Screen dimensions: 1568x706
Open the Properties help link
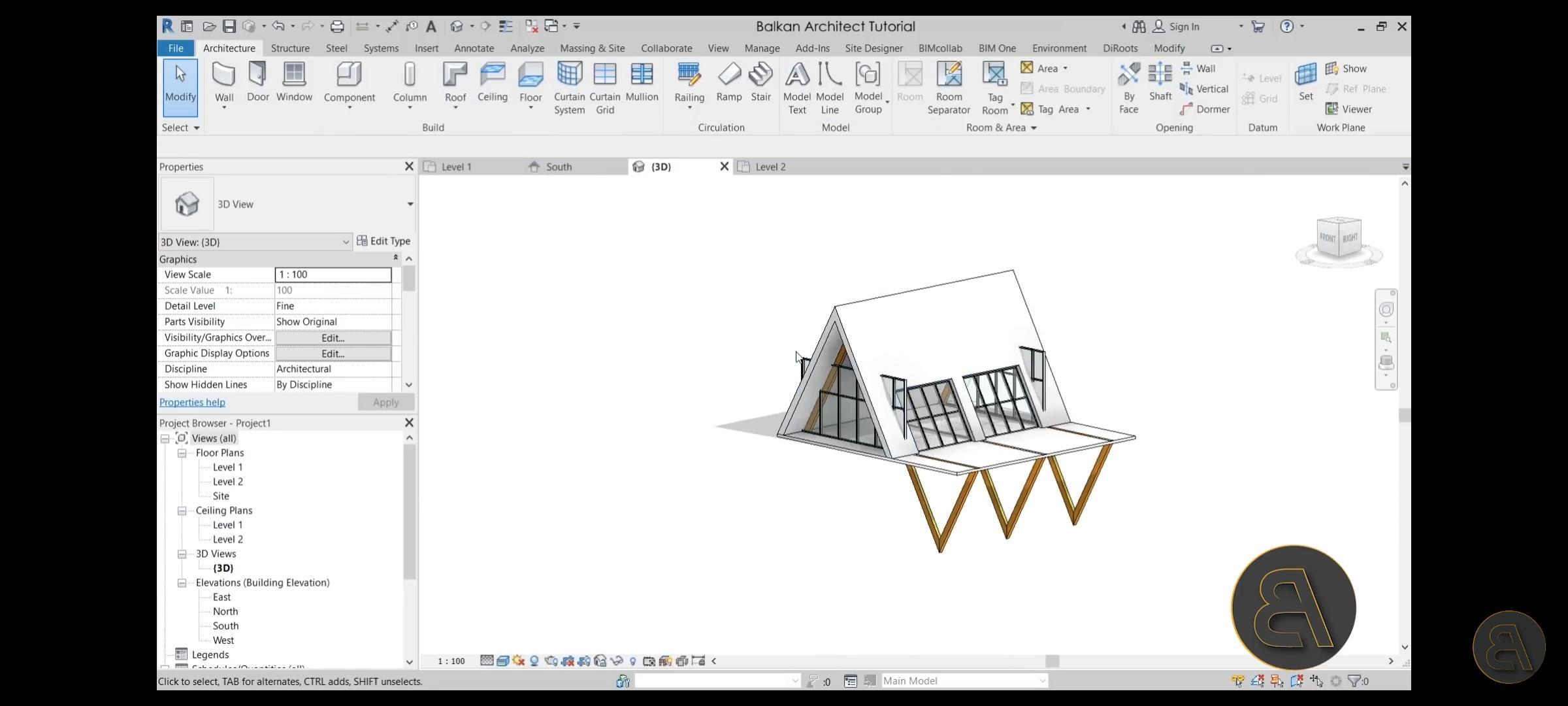[x=192, y=402]
